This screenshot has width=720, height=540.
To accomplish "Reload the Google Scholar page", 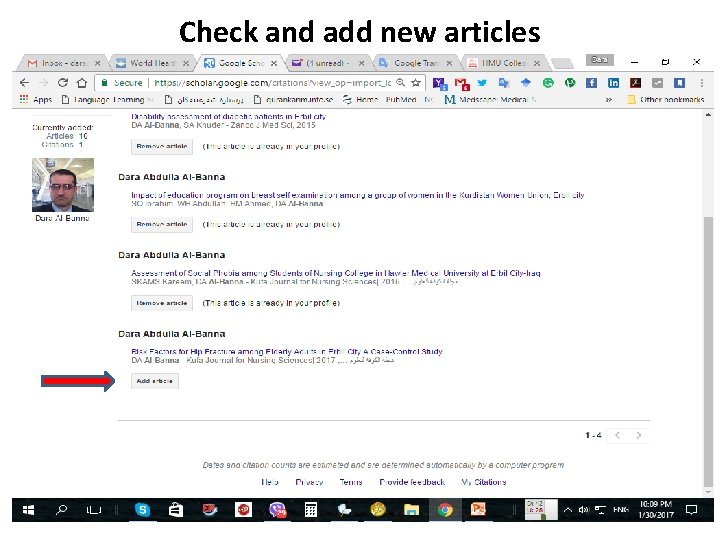I will pos(63,83).
